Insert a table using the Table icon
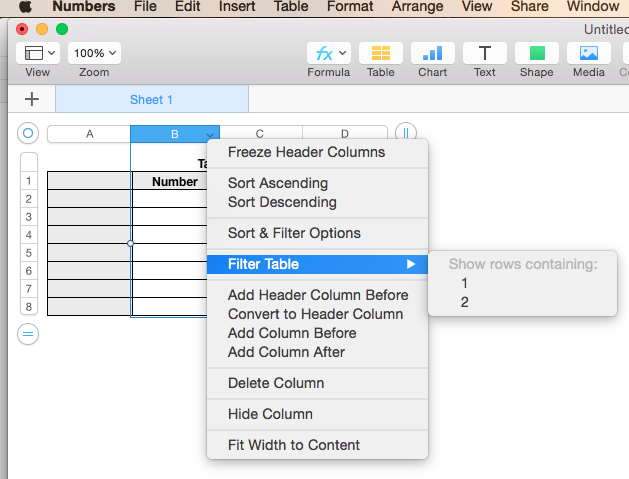The height and width of the screenshot is (479, 629). pos(380,53)
